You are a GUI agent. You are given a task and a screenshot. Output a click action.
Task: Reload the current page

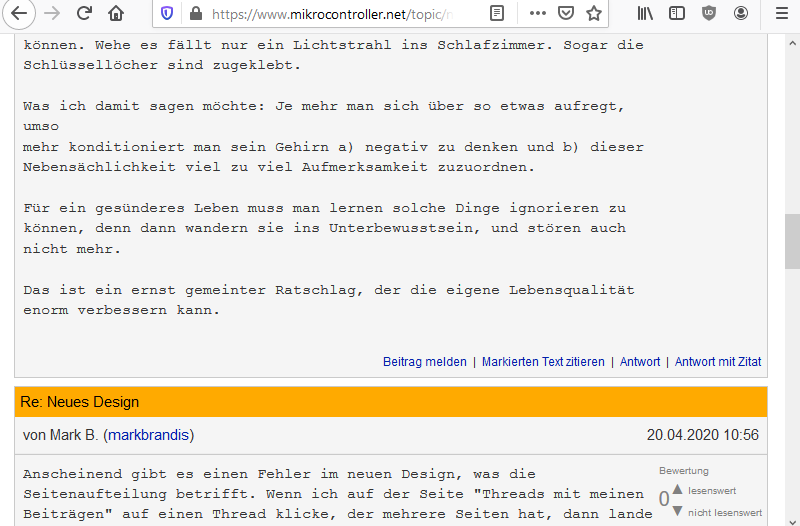click(84, 13)
